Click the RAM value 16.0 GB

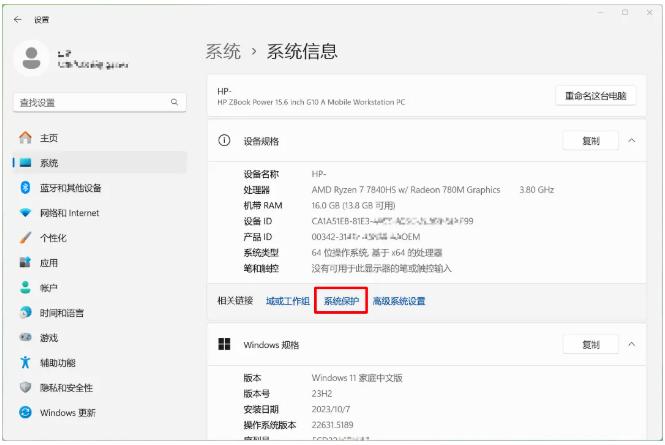click(x=353, y=206)
